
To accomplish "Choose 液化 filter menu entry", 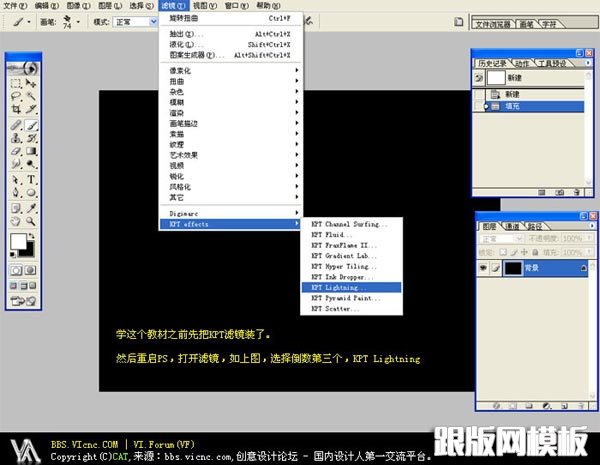I will coord(231,44).
